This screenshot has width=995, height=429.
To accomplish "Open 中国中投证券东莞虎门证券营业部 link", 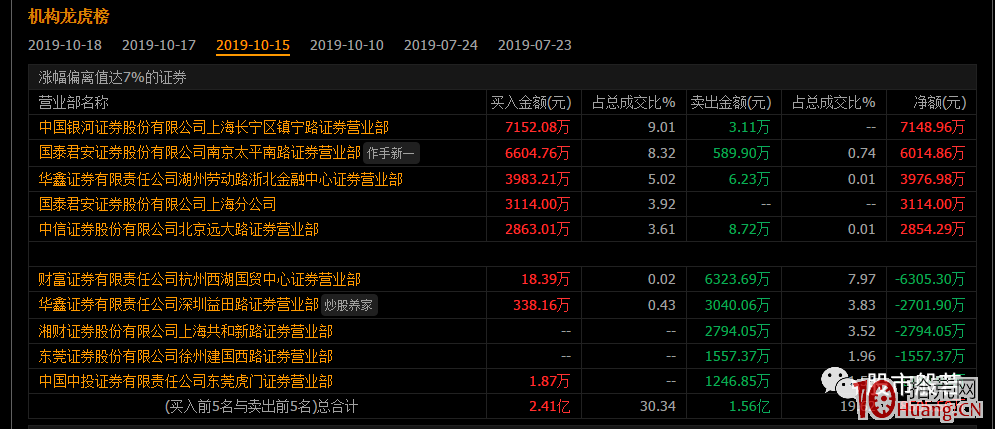I will click(186, 381).
